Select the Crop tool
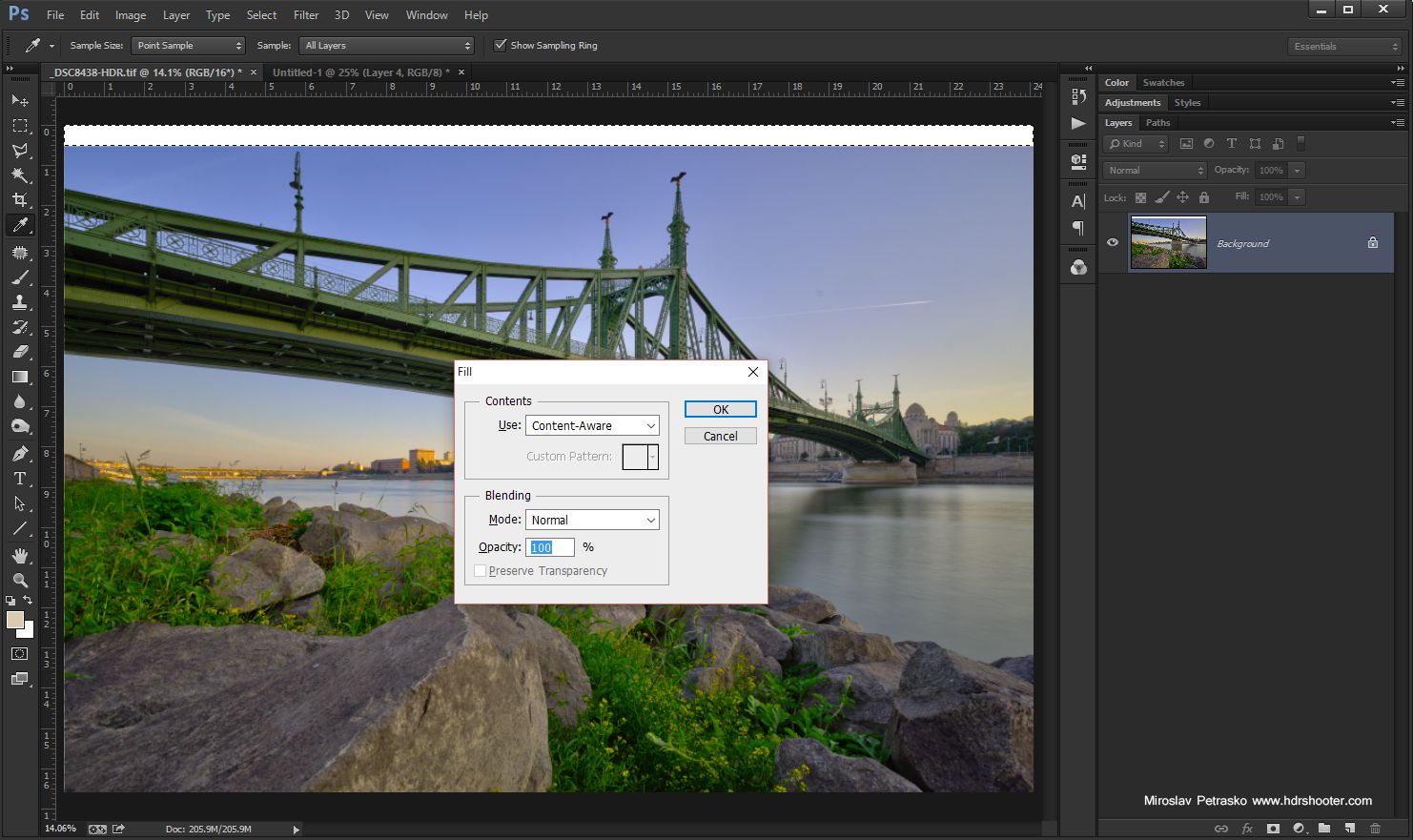Image resolution: width=1413 pixels, height=840 pixels. coord(21,200)
